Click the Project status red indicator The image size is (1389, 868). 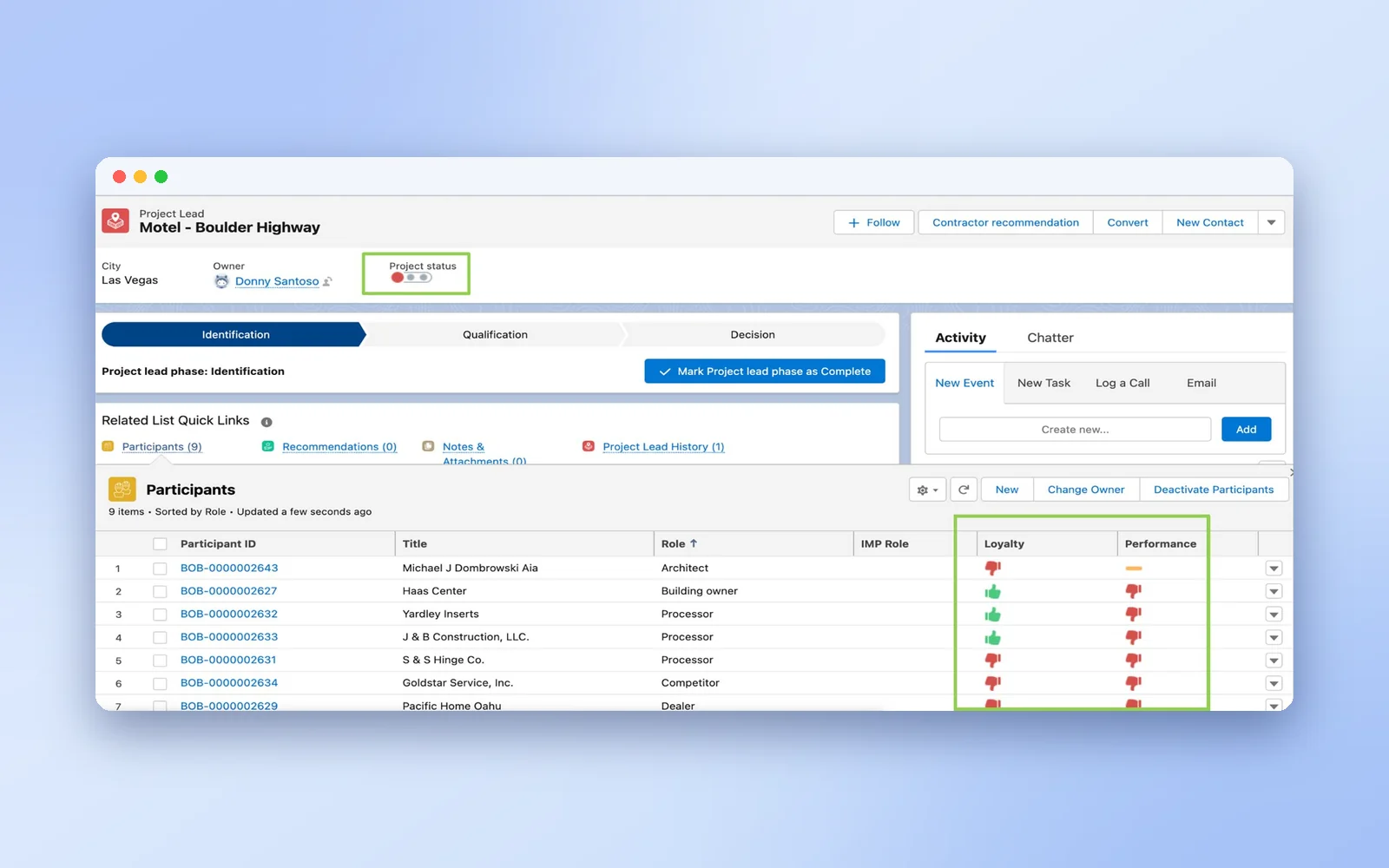pyautogui.click(x=398, y=278)
